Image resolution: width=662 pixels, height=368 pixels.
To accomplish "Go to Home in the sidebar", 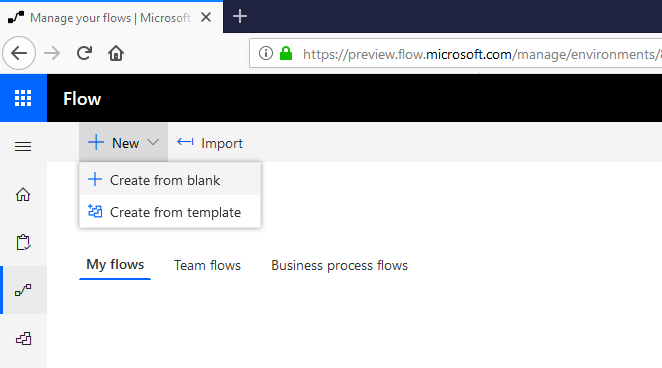I will pyautogui.click(x=23, y=195).
